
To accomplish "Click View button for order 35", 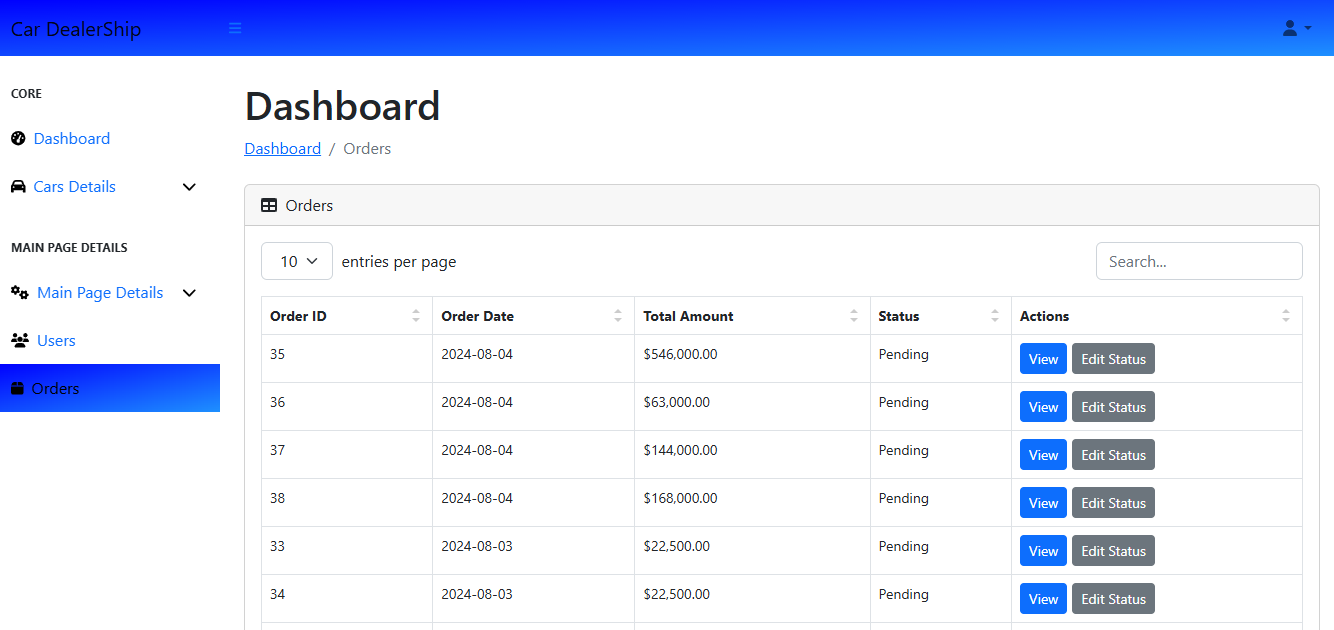I will [1043, 359].
